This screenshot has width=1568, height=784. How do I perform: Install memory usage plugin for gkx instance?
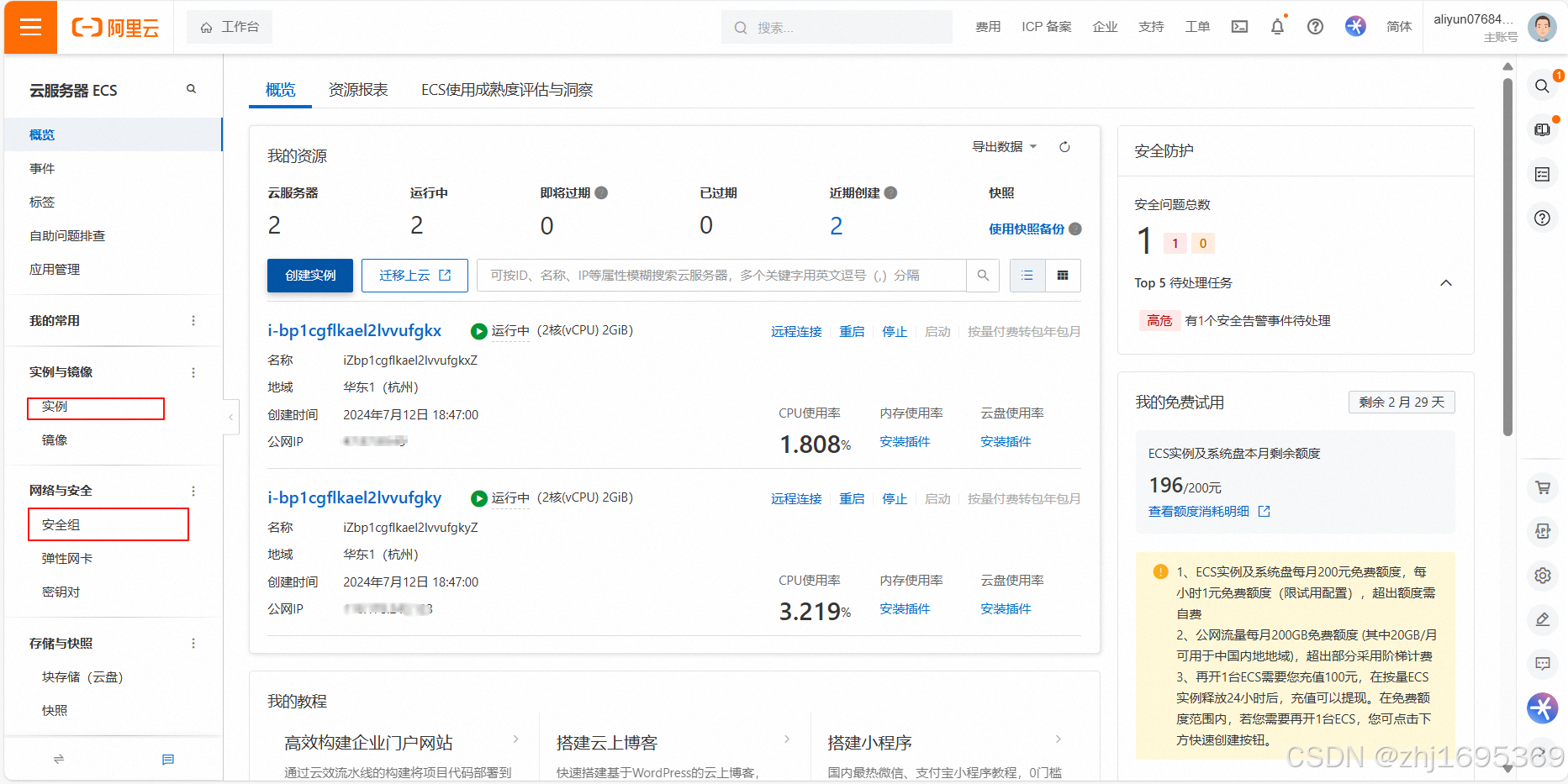[905, 441]
